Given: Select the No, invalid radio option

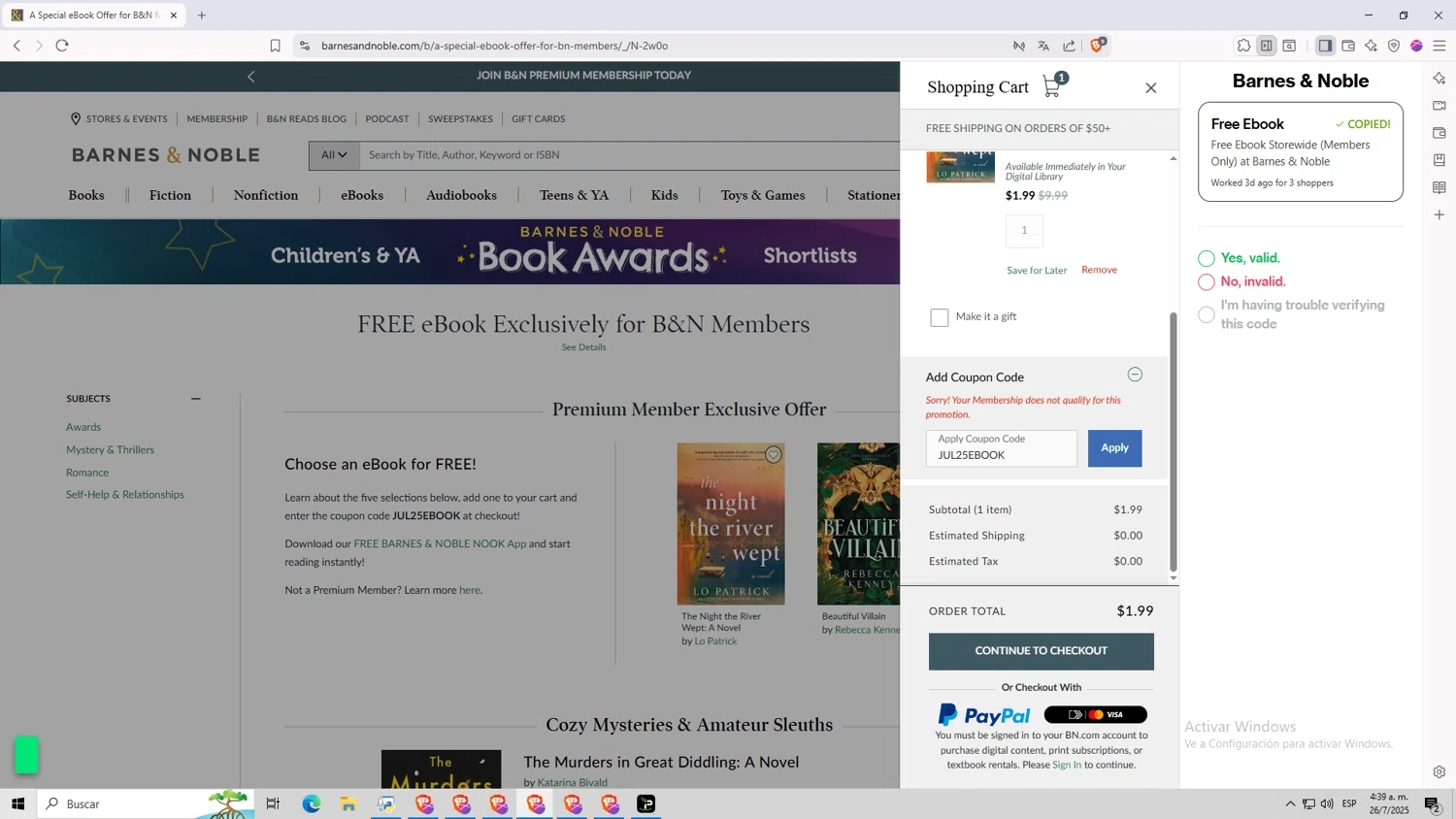Looking at the screenshot, I should click(x=1206, y=281).
